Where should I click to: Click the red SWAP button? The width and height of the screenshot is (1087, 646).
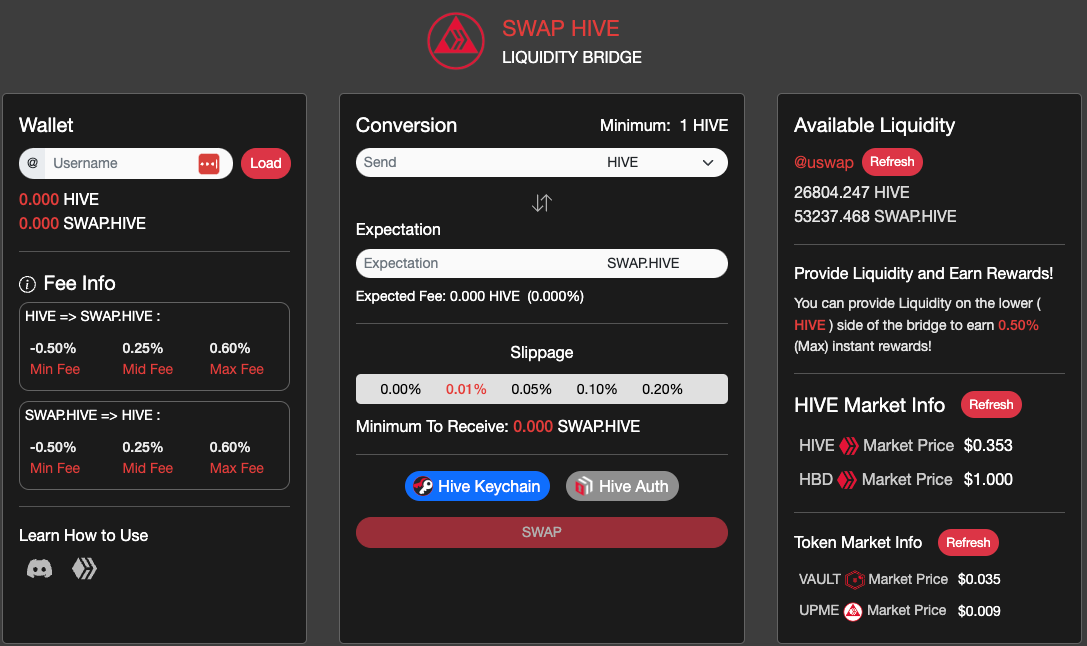541,532
